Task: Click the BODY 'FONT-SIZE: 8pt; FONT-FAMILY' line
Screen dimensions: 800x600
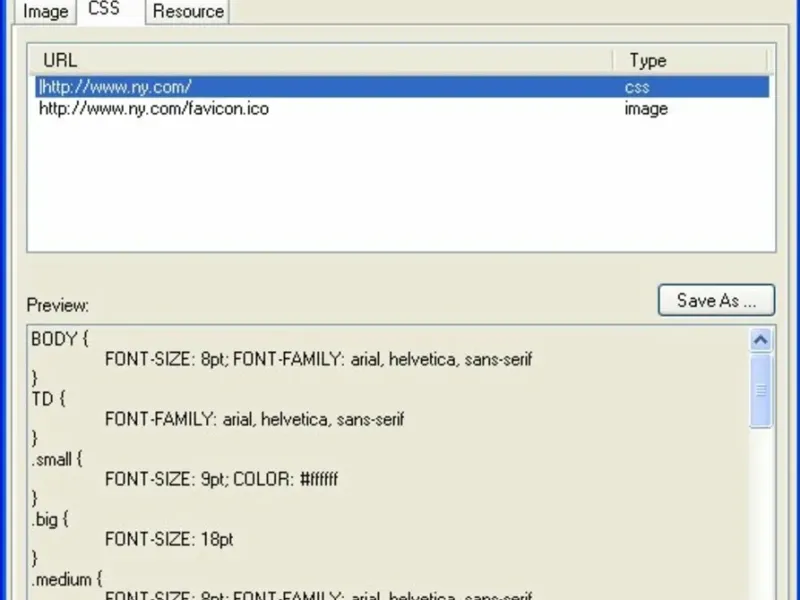Action: point(318,359)
